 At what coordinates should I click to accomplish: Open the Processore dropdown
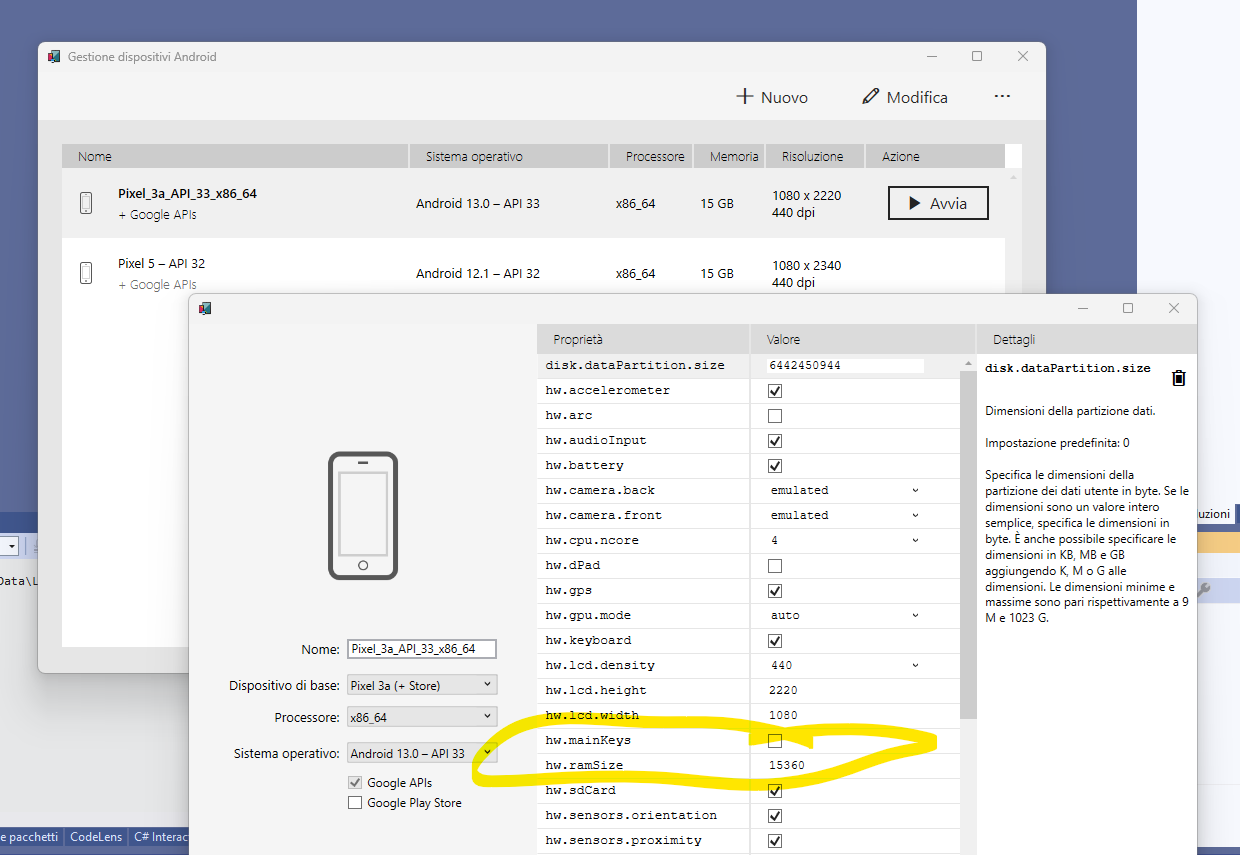point(421,717)
